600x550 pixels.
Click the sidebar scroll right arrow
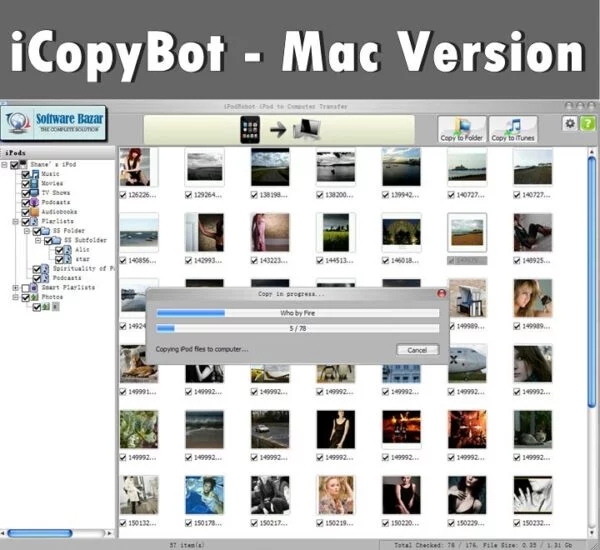click(x=110, y=533)
